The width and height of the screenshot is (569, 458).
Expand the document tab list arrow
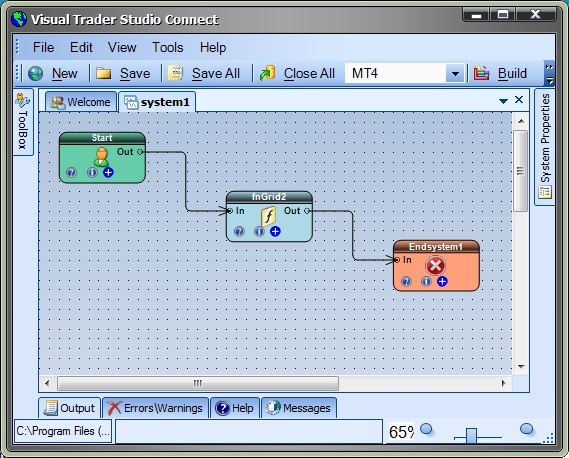(503, 101)
